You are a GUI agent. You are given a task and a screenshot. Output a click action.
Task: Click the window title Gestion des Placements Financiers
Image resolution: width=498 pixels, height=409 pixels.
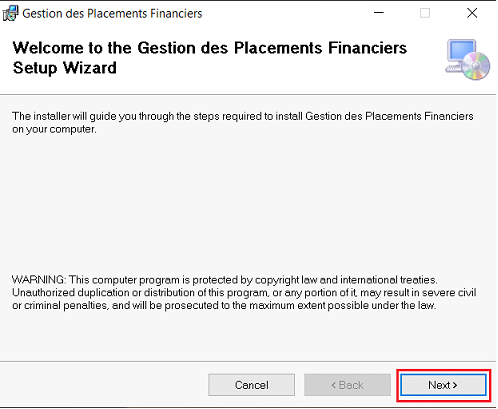point(112,14)
